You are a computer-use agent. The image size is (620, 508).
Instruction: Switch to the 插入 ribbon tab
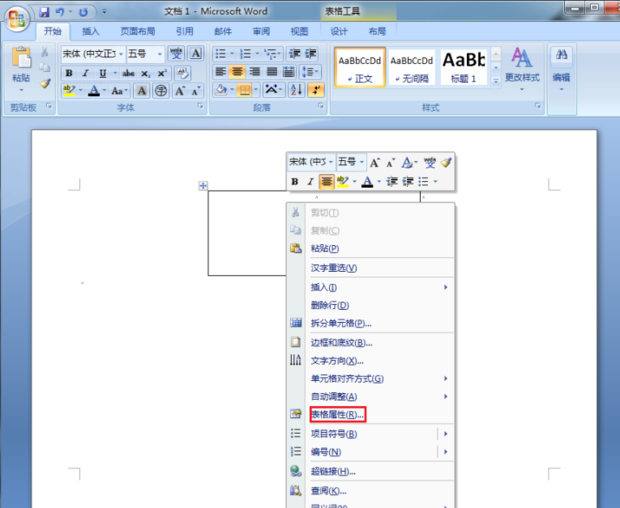(x=91, y=31)
